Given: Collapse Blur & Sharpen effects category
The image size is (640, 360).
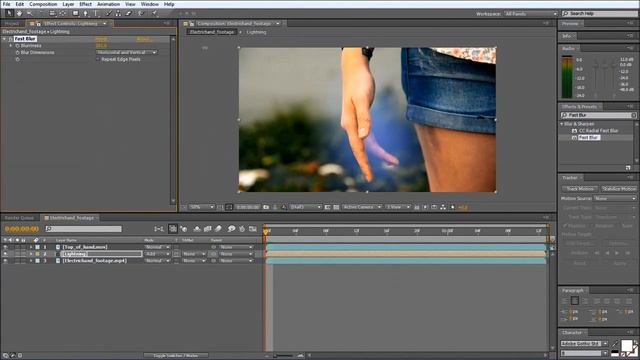Looking at the screenshot, I should tap(562, 124).
